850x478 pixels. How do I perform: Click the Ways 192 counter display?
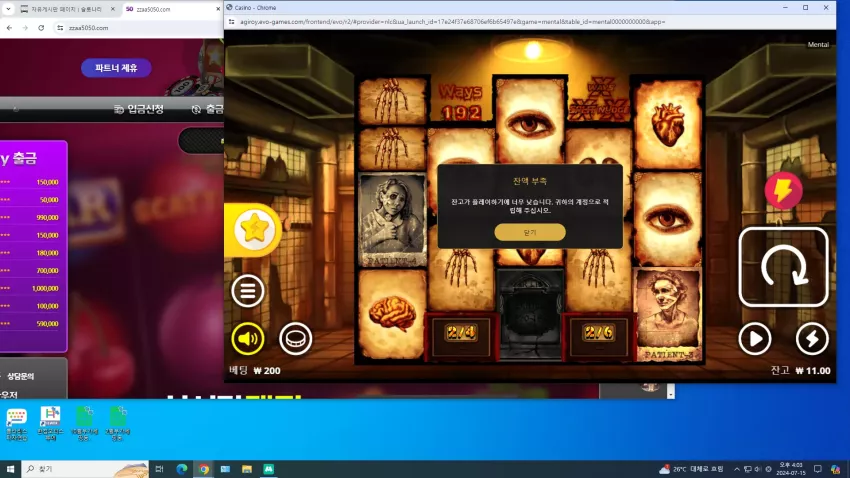point(460,102)
